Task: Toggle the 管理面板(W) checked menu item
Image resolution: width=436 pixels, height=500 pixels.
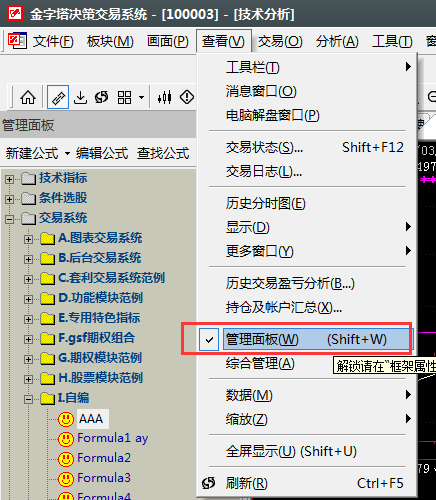Action: coord(306,340)
